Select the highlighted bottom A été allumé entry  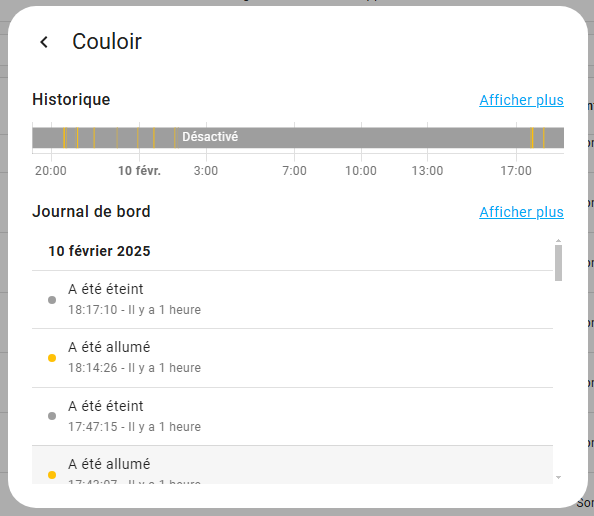coord(292,465)
